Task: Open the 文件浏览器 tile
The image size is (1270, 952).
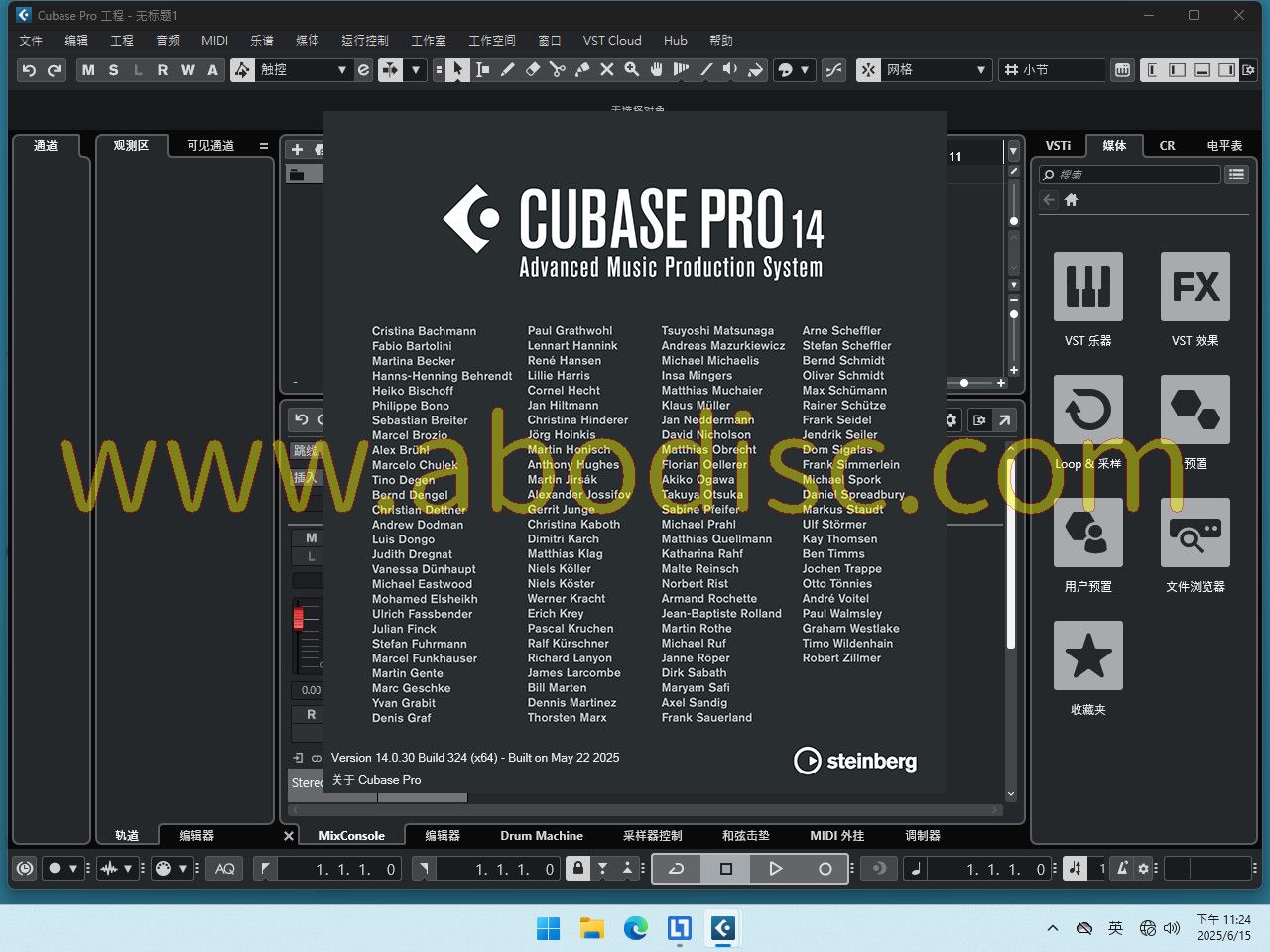Action: coord(1196,533)
